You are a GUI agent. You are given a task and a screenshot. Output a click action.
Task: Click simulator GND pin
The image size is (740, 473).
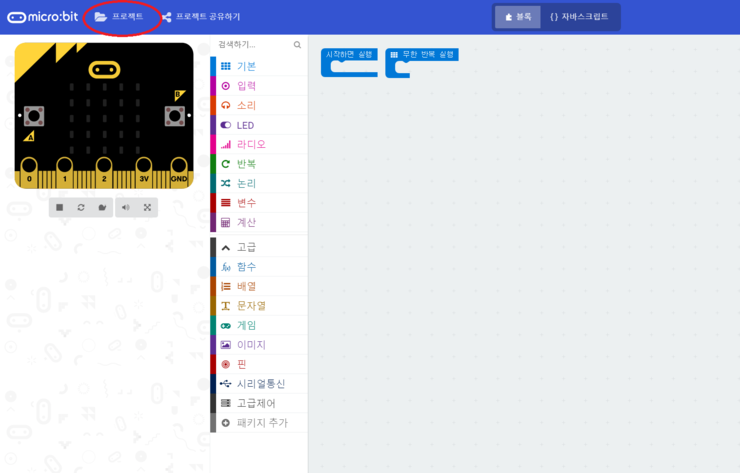pyautogui.click(x=179, y=171)
